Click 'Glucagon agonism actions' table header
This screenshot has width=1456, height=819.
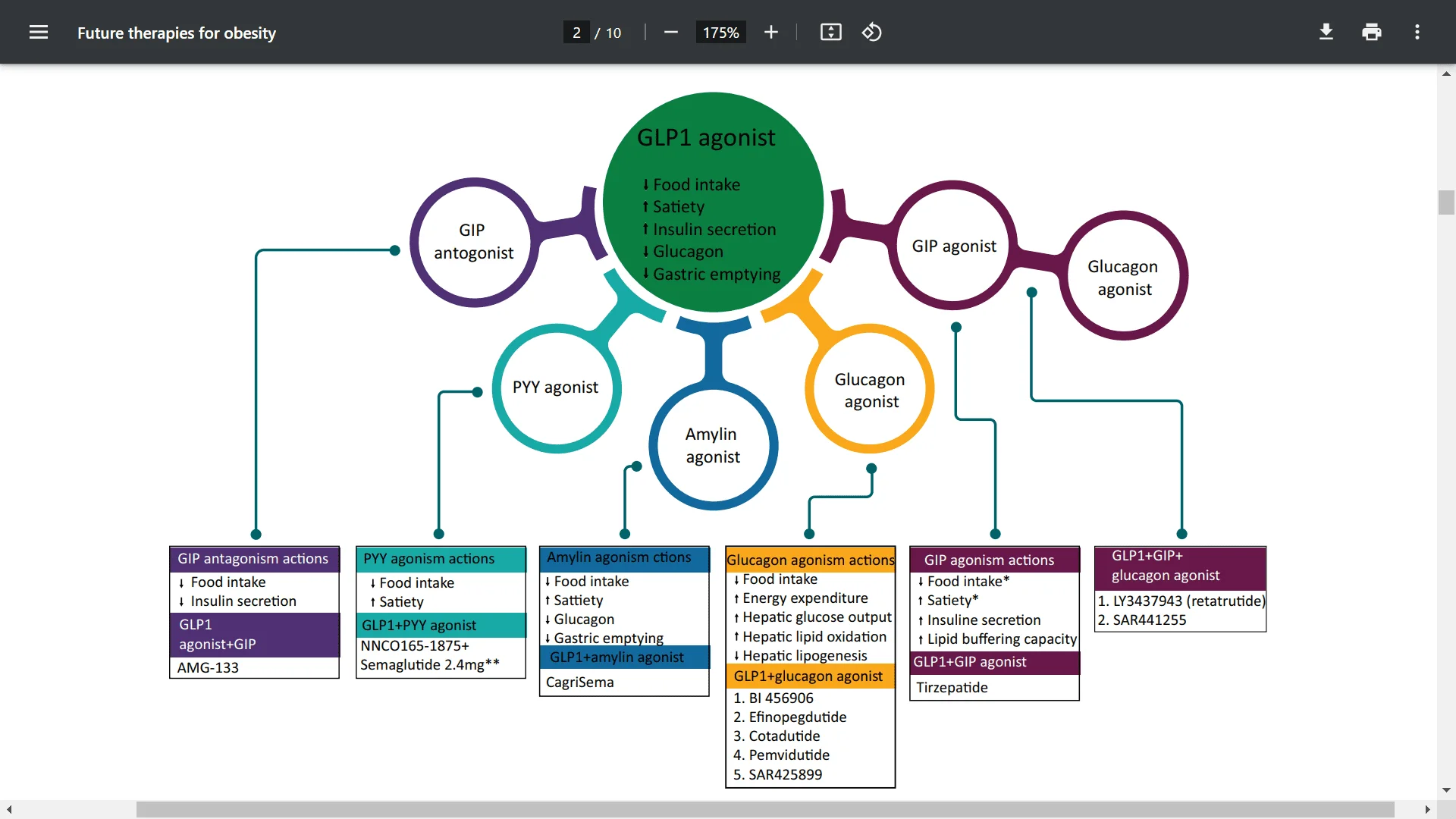point(811,560)
